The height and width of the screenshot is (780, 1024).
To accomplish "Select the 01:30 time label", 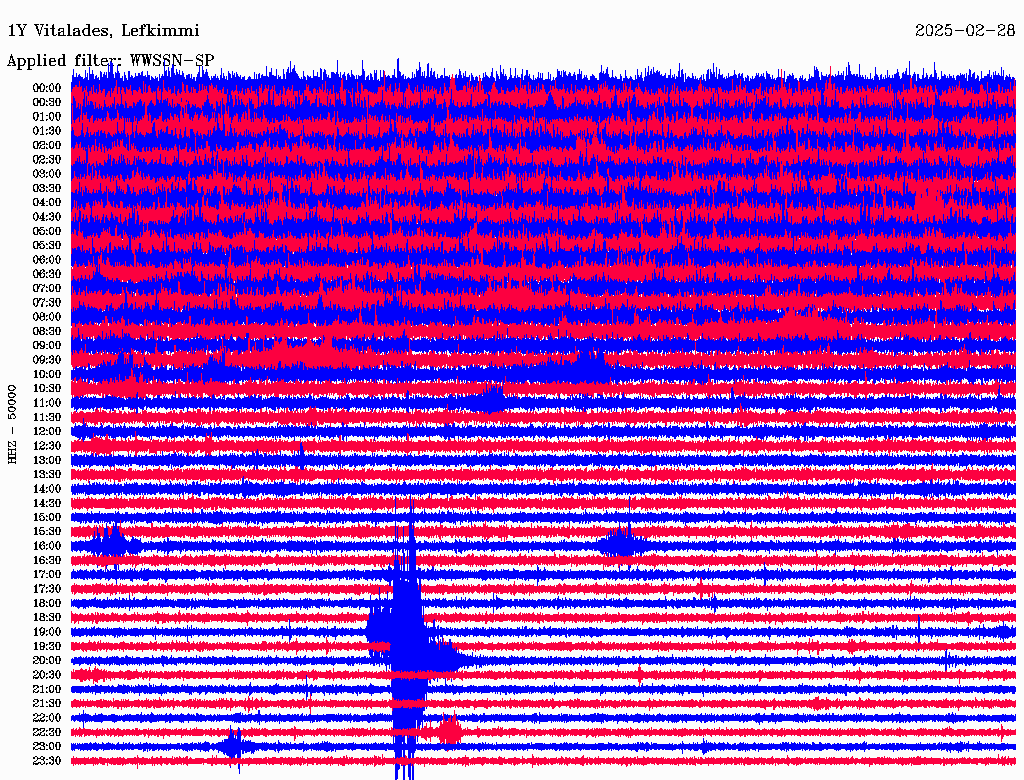I will pos(47,131).
